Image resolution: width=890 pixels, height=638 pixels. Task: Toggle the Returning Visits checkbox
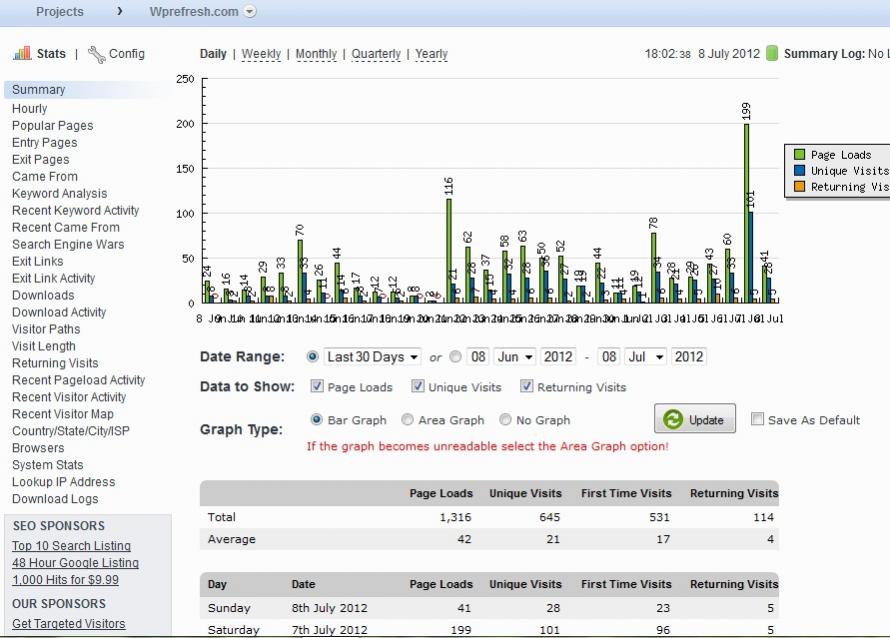coord(527,387)
